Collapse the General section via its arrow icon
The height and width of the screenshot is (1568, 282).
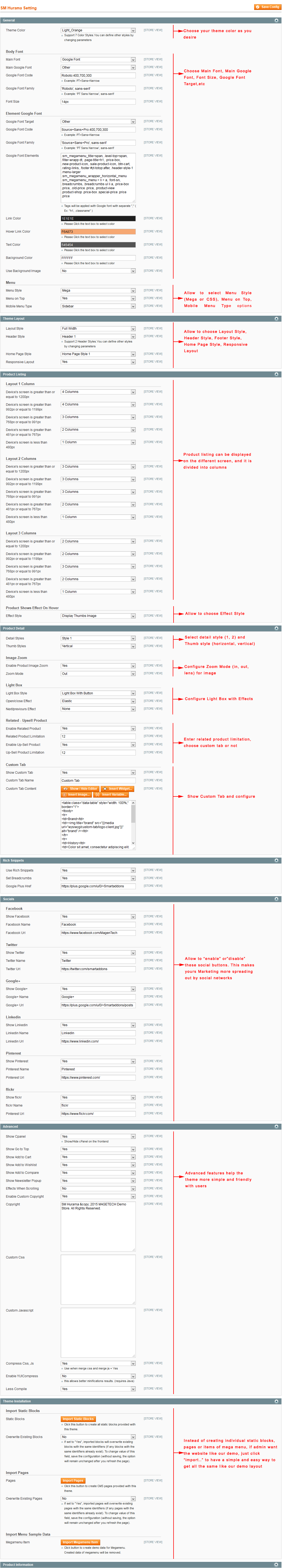277,20
